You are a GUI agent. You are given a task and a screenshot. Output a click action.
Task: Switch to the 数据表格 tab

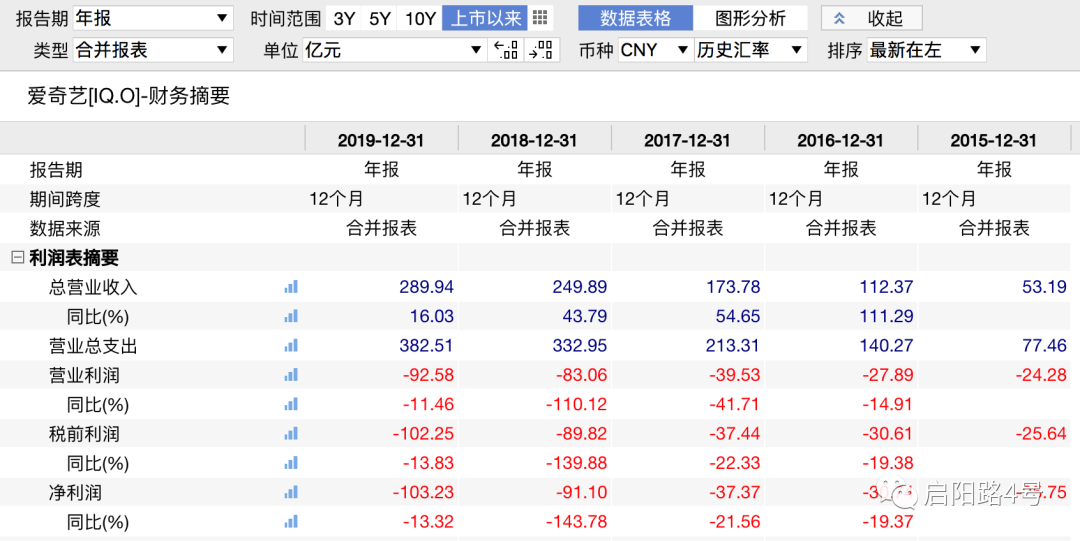[635, 18]
